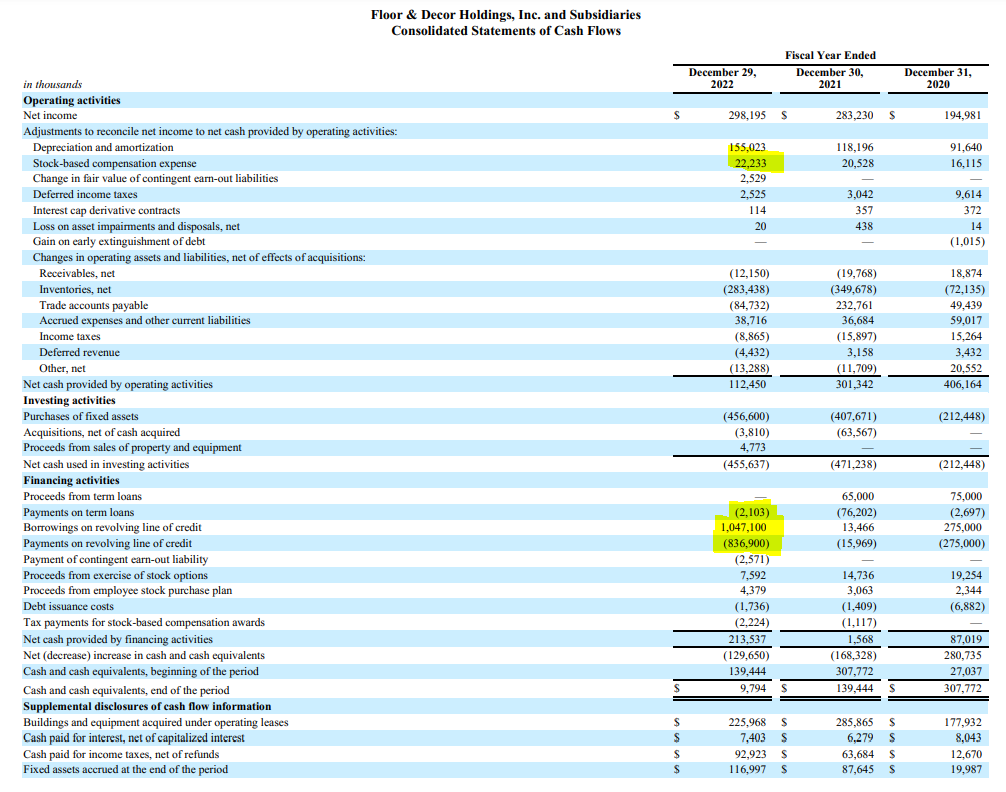
Task: Select the 'Inventories, net' label
Action: pos(75,289)
